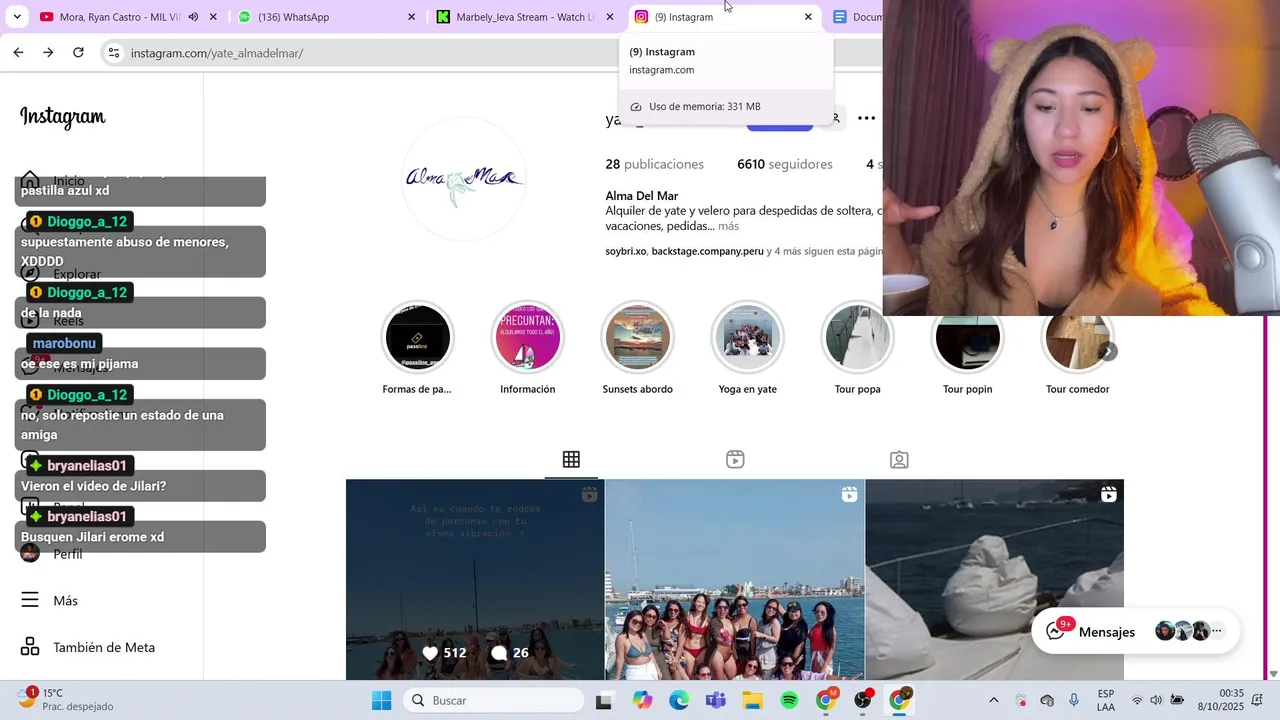Click 28 publicaciones count

(654, 164)
